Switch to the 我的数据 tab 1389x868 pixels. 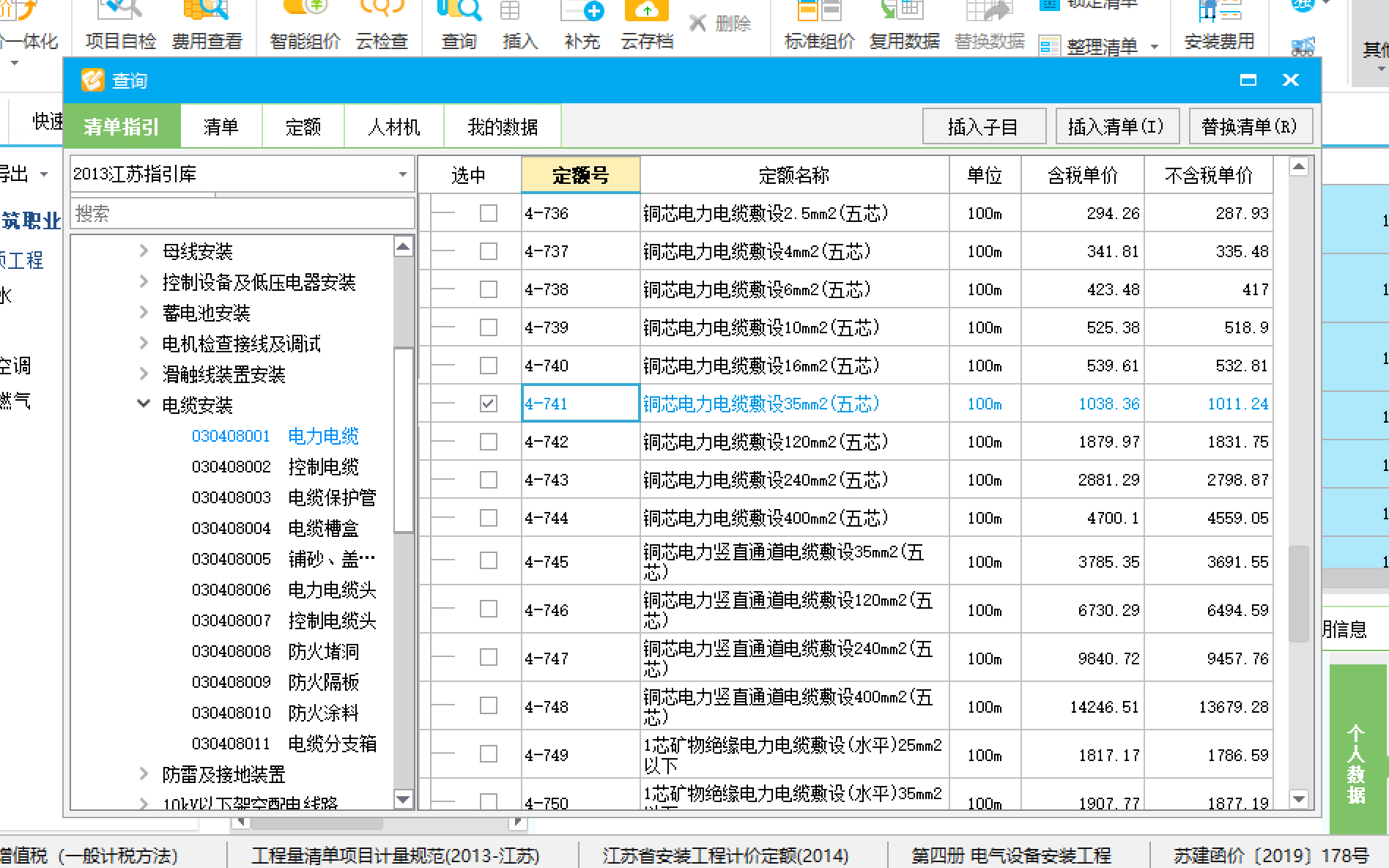click(x=503, y=127)
